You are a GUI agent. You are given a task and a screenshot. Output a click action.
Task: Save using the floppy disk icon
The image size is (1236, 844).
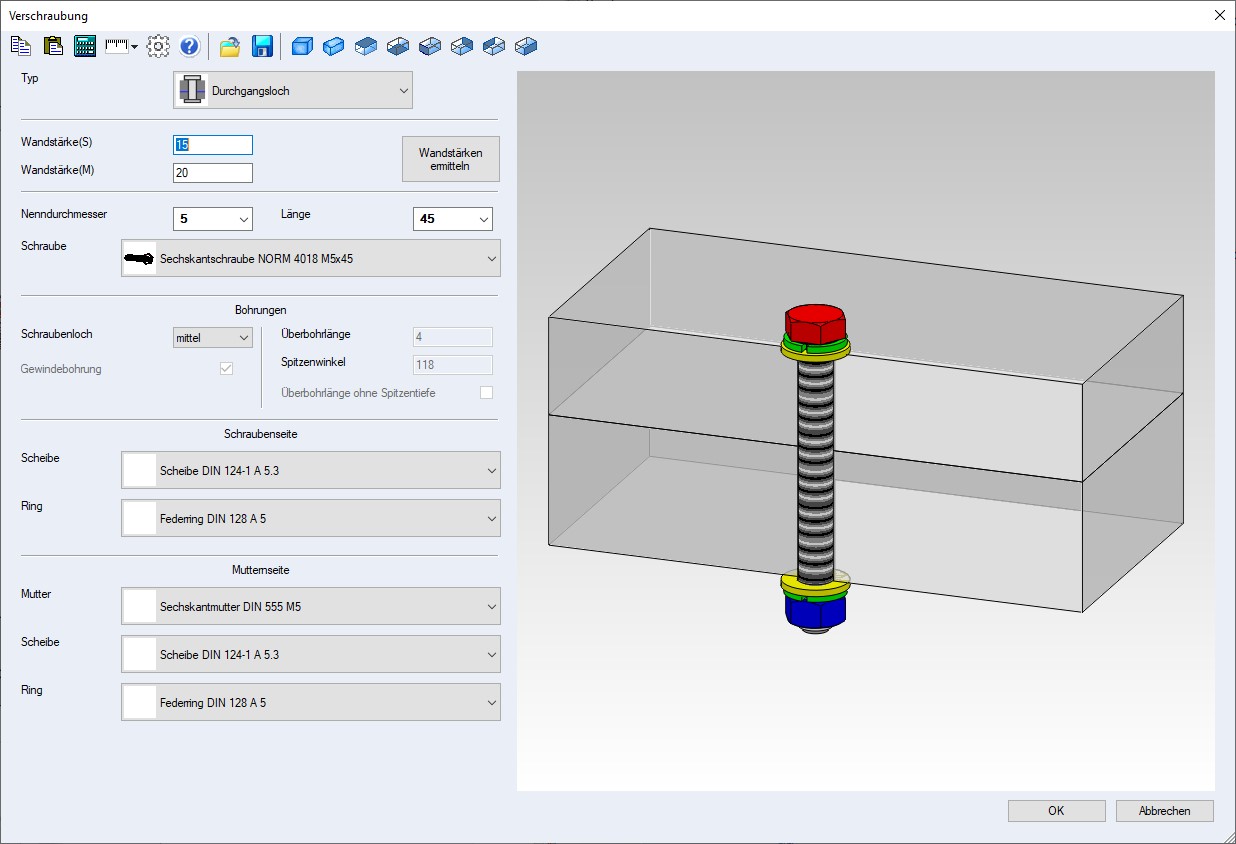(262, 46)
